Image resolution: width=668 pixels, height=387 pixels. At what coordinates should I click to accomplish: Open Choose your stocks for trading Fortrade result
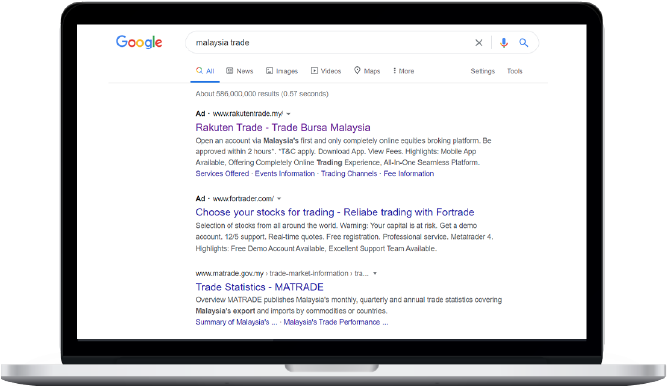(335, 212)
